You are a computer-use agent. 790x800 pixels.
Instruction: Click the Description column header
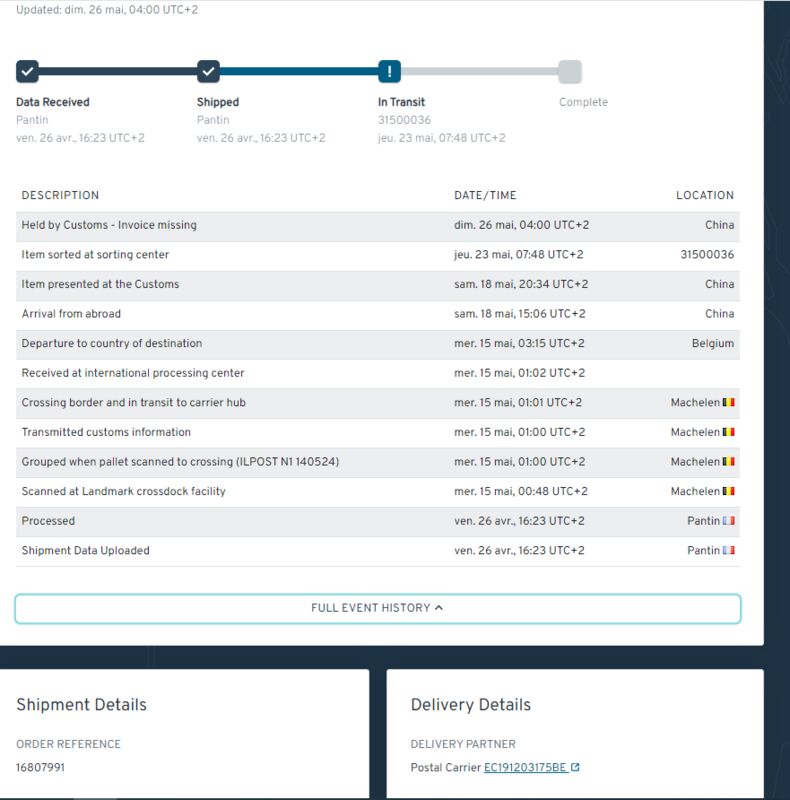[x=60, y=195]
